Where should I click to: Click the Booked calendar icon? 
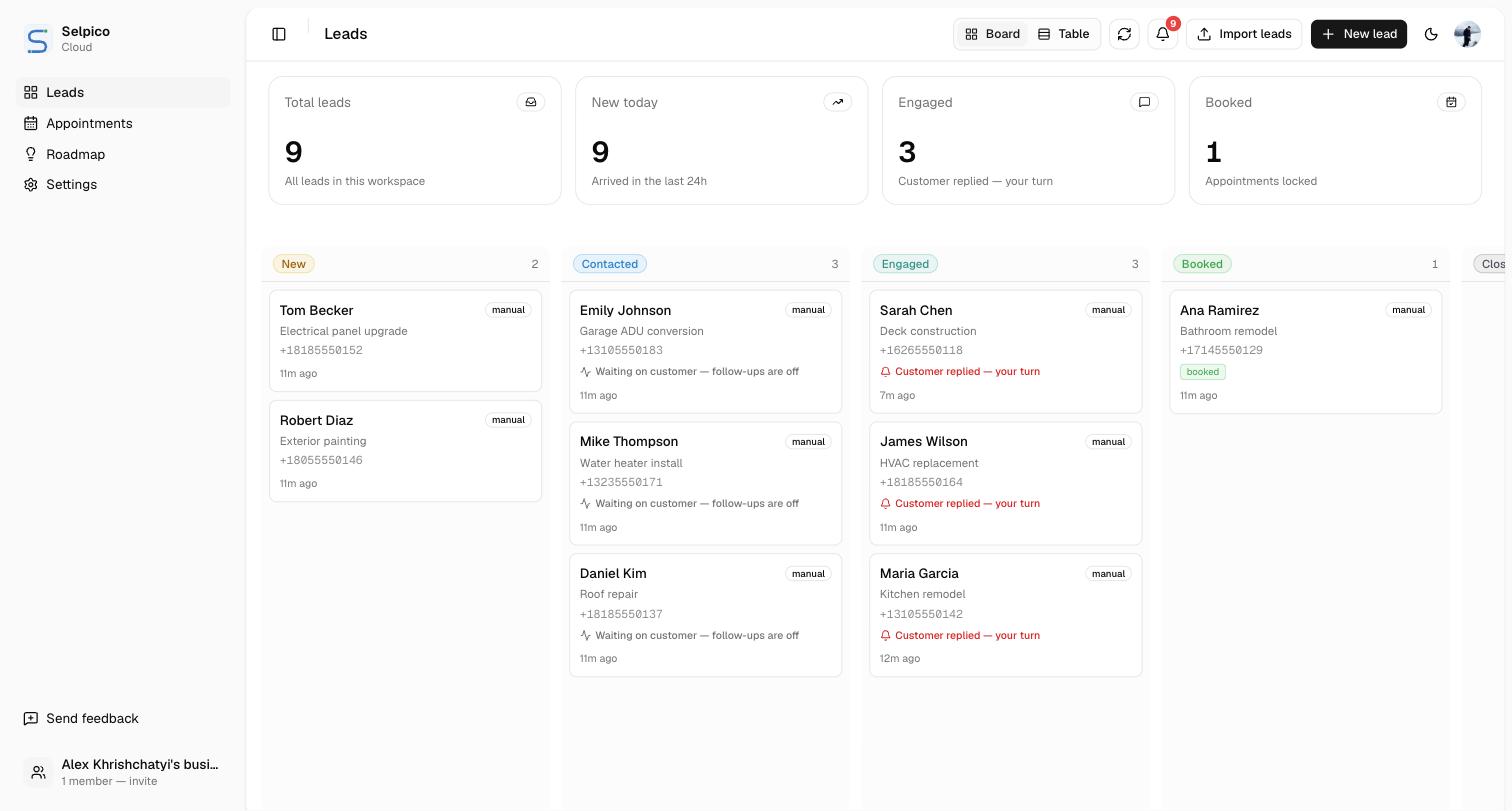(x=1451, y=102)
